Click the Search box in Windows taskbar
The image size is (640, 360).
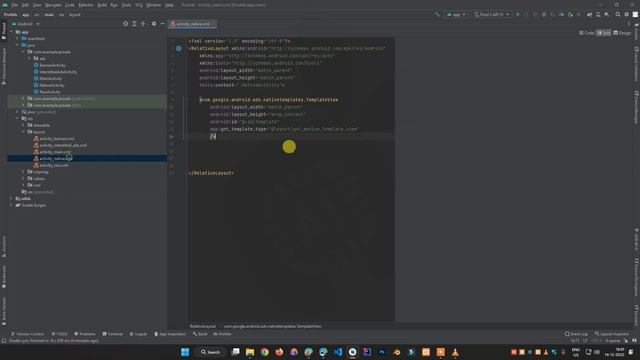point(211,352)
